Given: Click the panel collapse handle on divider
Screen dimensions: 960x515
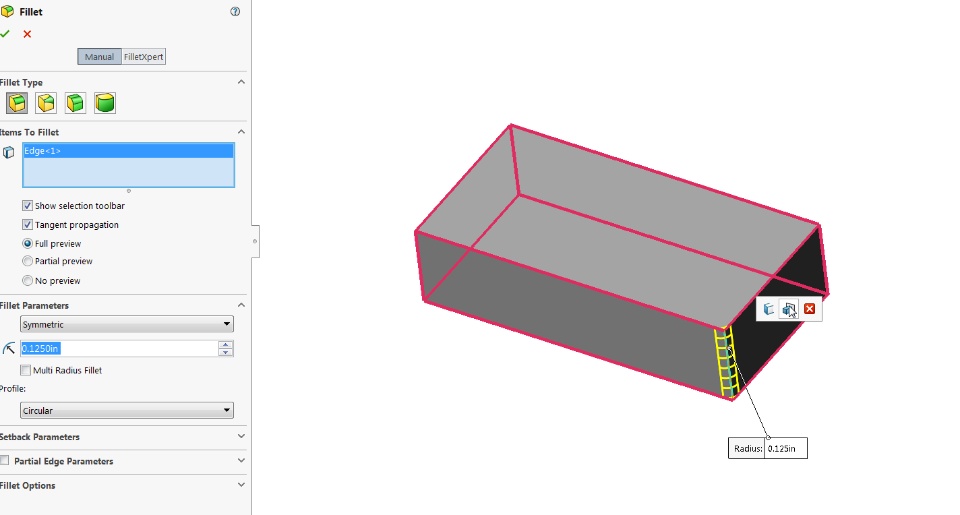Looking at the screenshot, I should [x=255, y=241].
